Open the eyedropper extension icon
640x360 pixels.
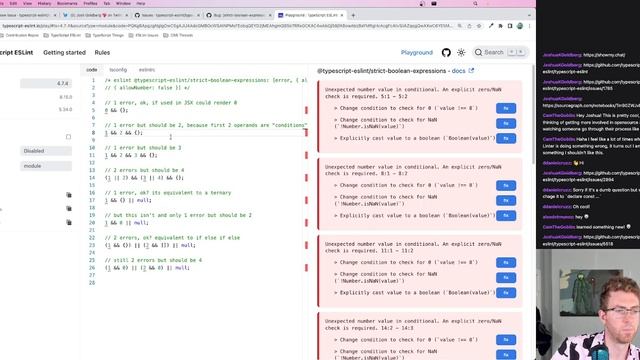coord(491,26)
